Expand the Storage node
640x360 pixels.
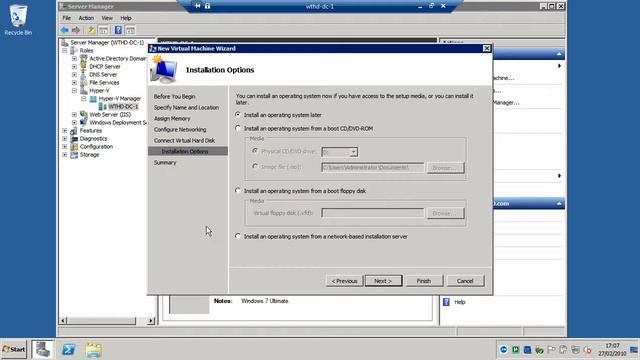tap(64, 155)
